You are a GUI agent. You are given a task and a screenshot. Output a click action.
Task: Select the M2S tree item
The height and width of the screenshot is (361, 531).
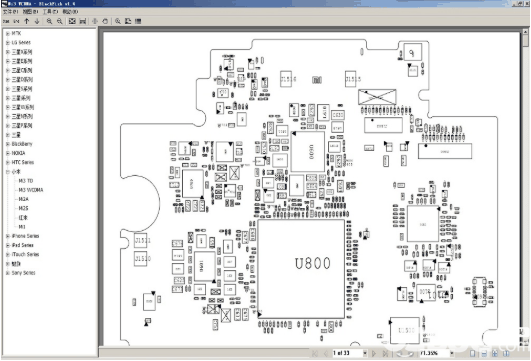(x=23, y=208)
